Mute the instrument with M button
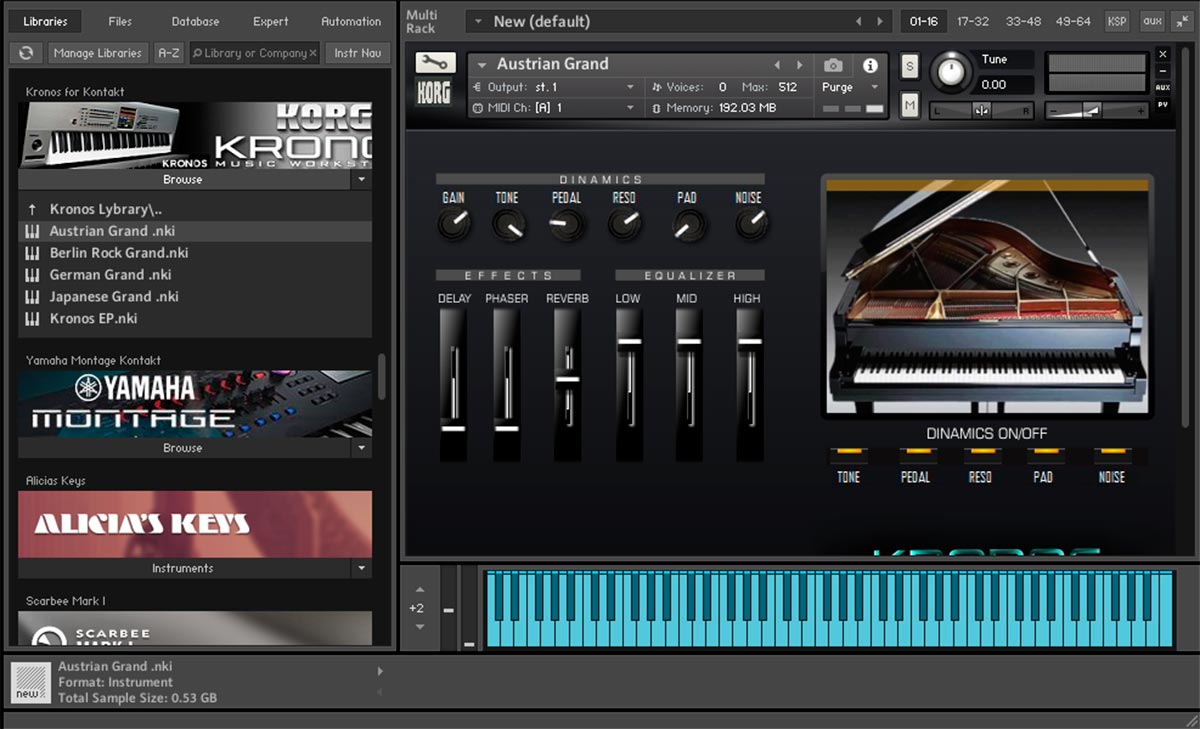 [909, 104]
